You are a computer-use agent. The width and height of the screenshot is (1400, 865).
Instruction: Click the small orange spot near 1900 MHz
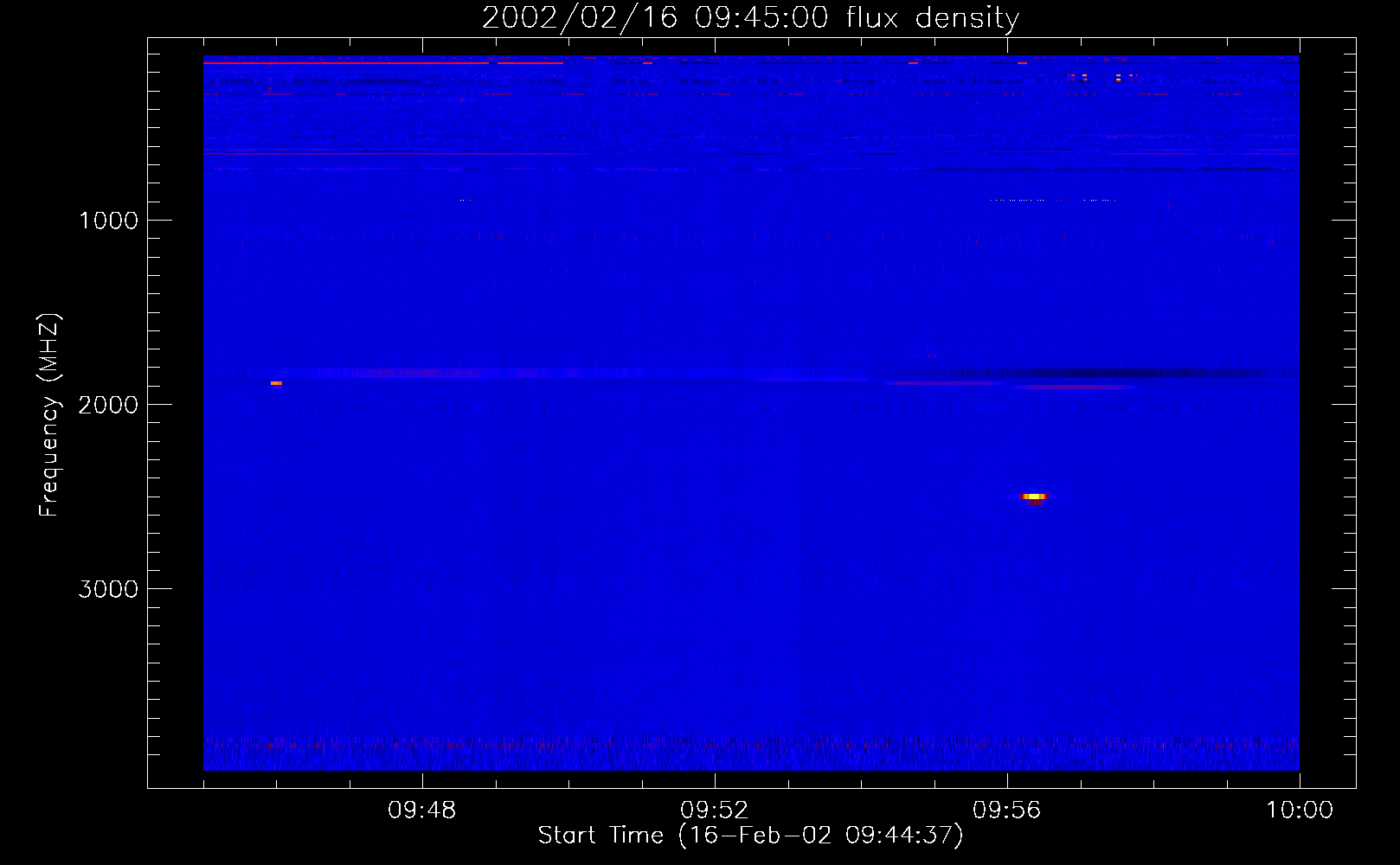point(276,382)
